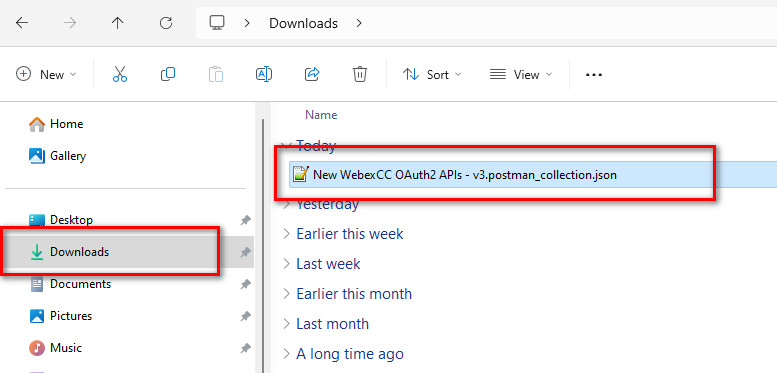Open the View layout dropdown
The height and width of the screenshot is (373, 777).
[521, 74]
